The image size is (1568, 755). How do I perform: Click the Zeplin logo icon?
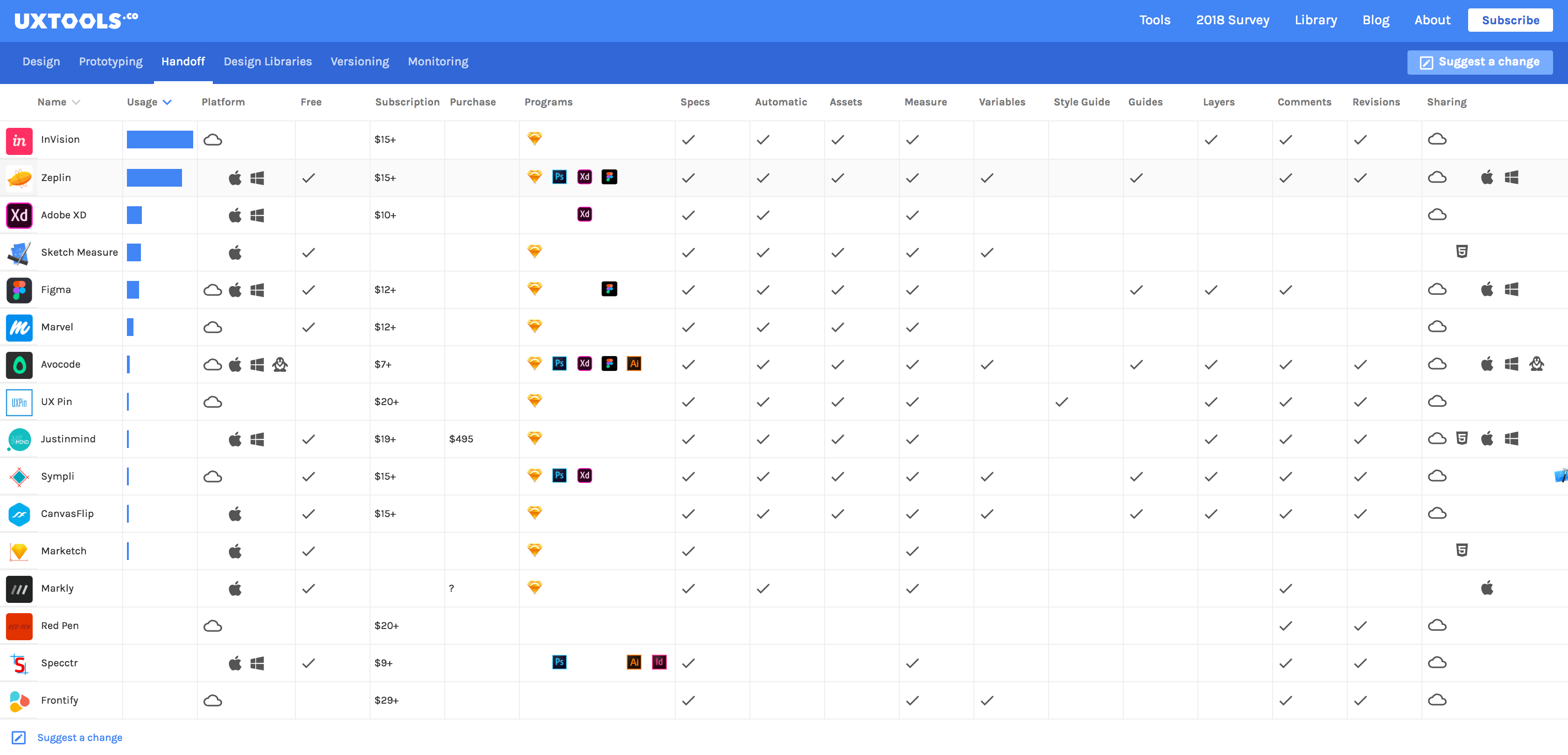click(19, 178)
